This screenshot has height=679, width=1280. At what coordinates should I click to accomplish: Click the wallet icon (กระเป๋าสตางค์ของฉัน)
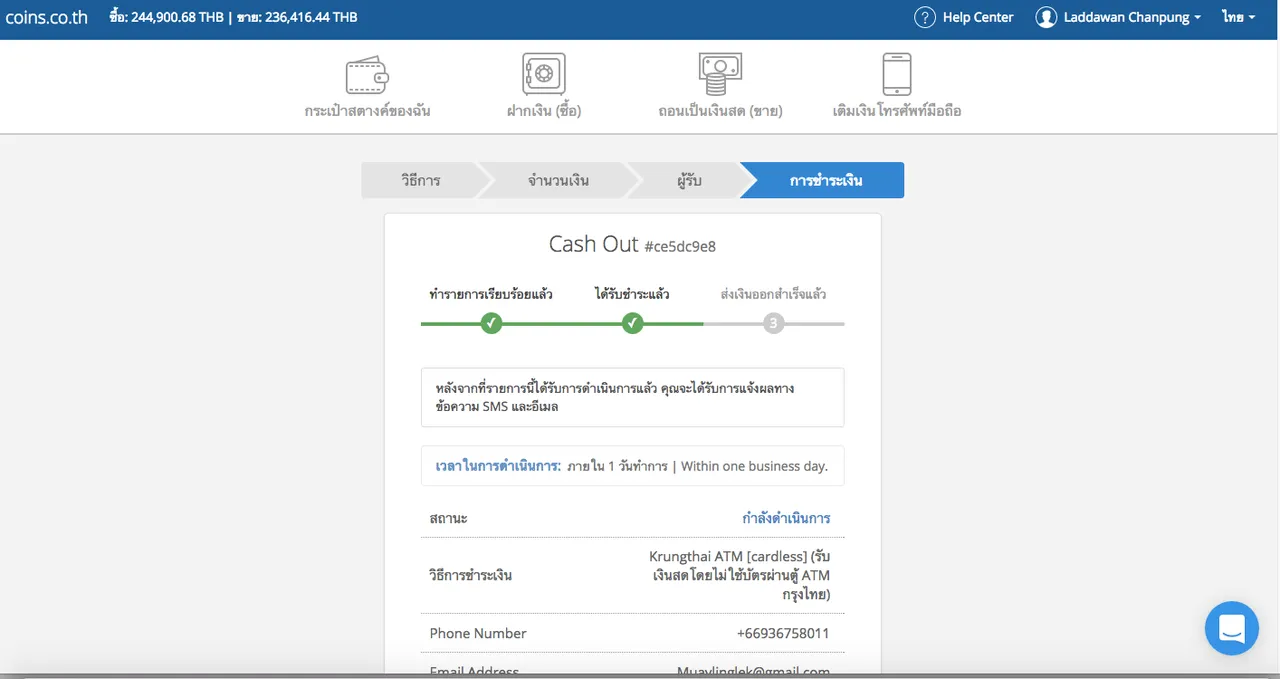click(366, 75)
